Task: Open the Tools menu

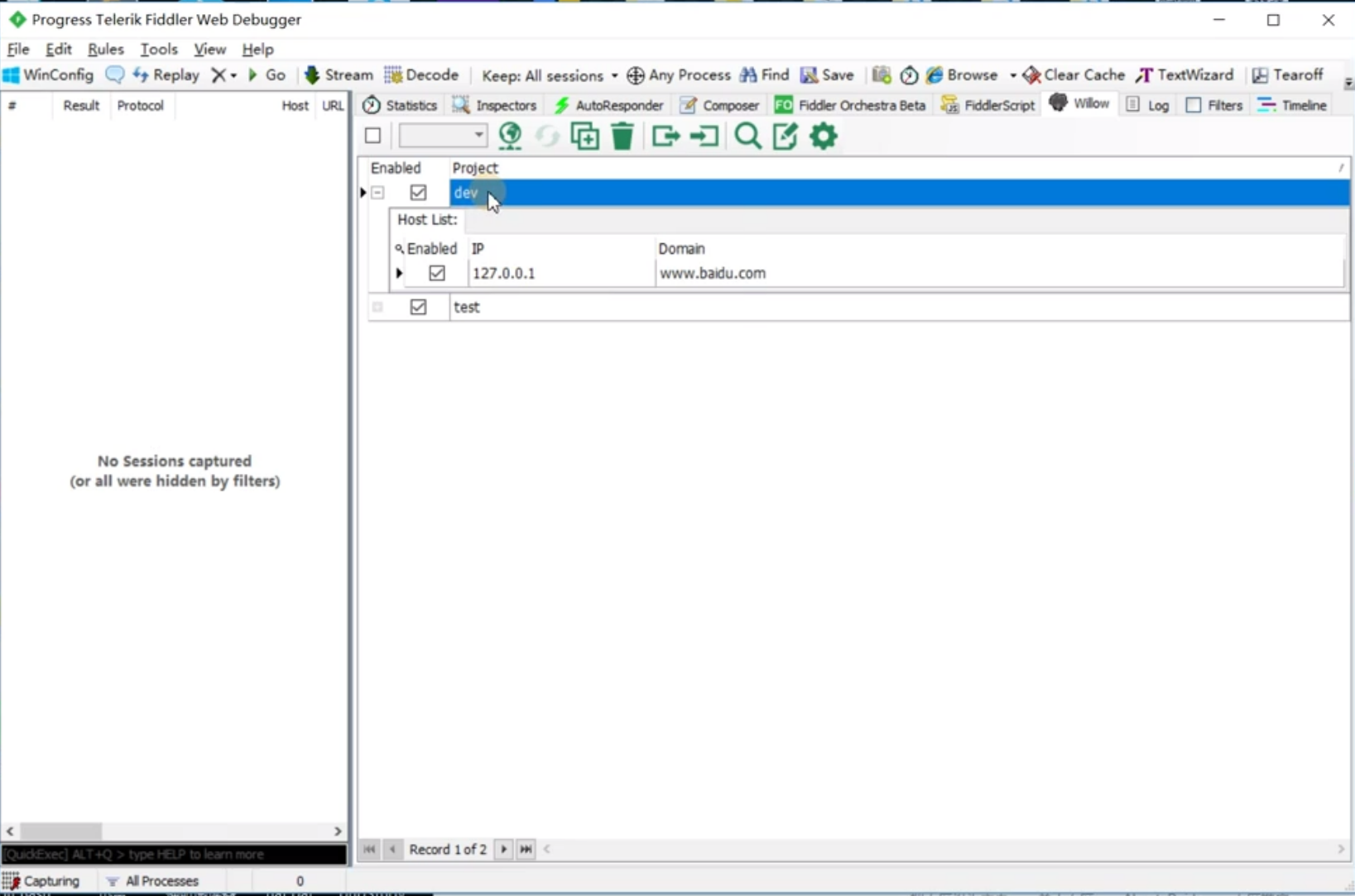Action: [x=159, y=50]
